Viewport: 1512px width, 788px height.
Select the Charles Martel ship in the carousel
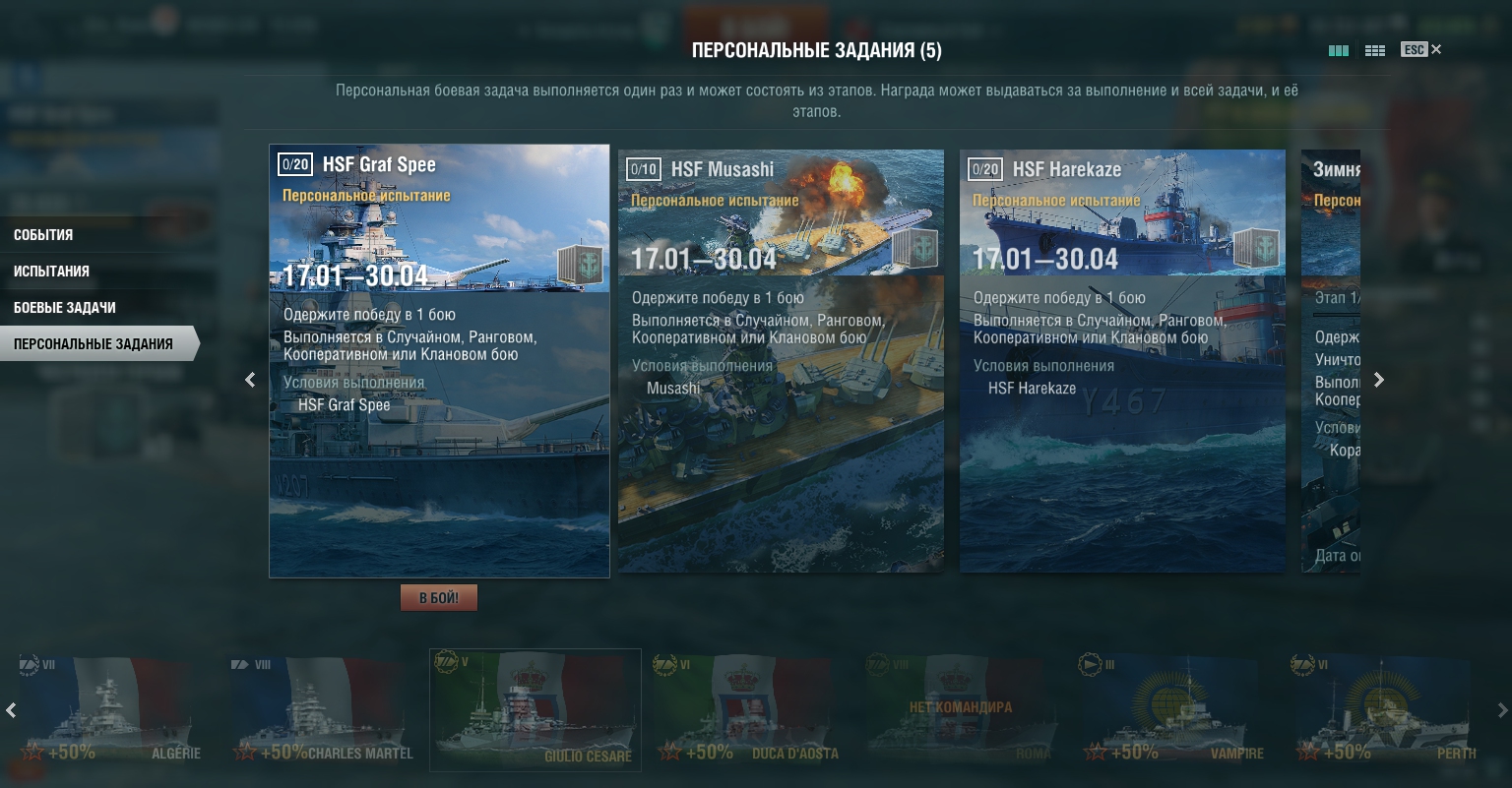[x=323, y=709]
